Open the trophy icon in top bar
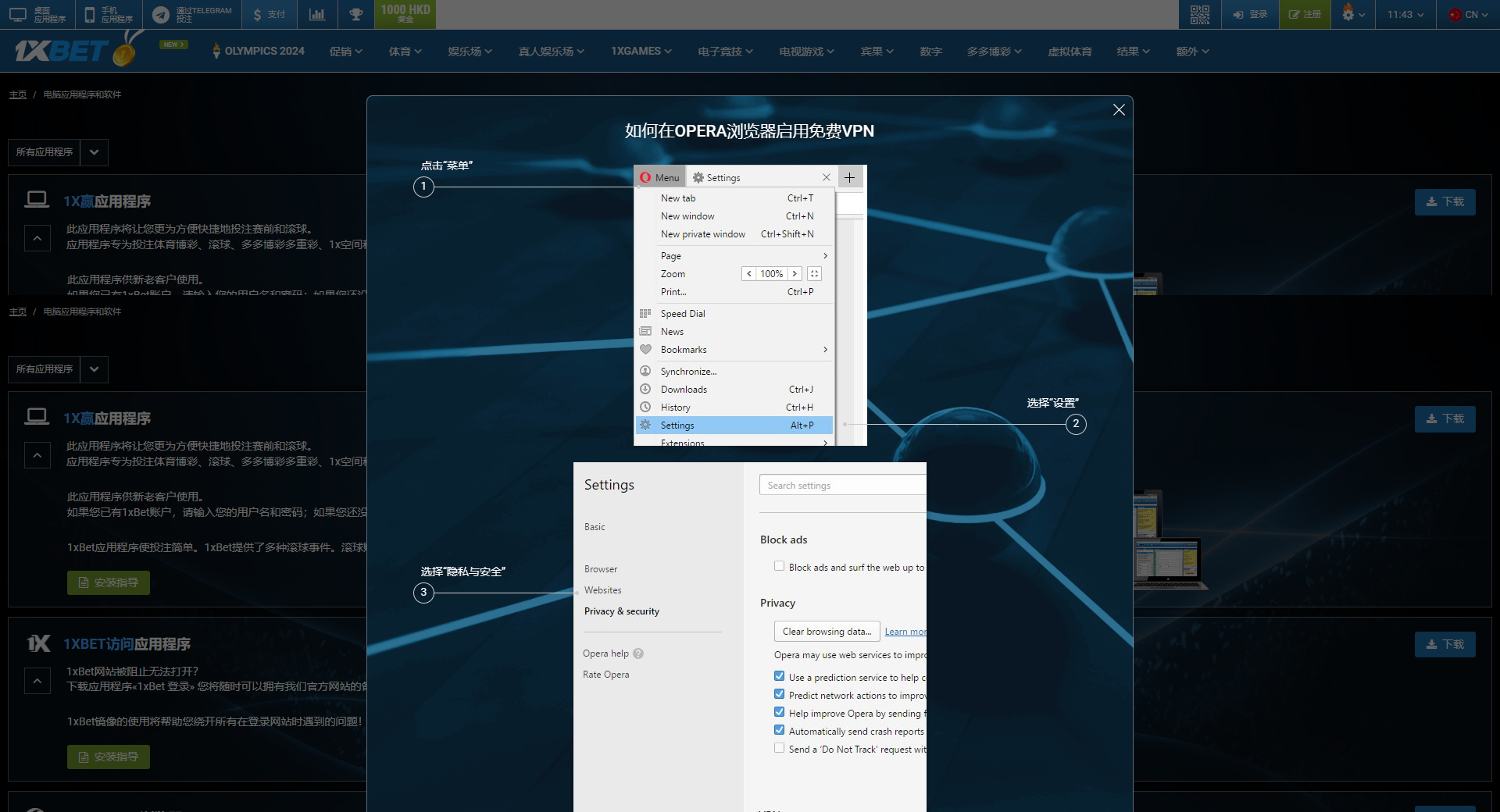 [x=355, y=14]
